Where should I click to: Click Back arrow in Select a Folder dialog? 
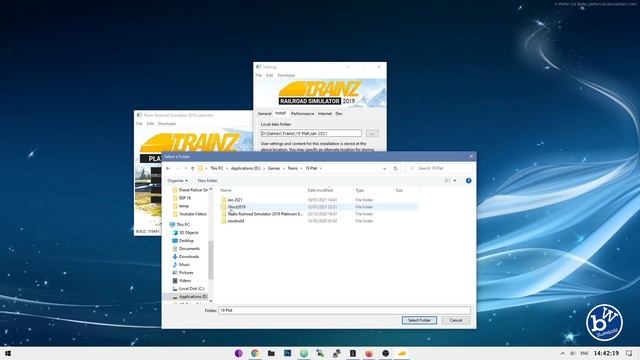168,168
